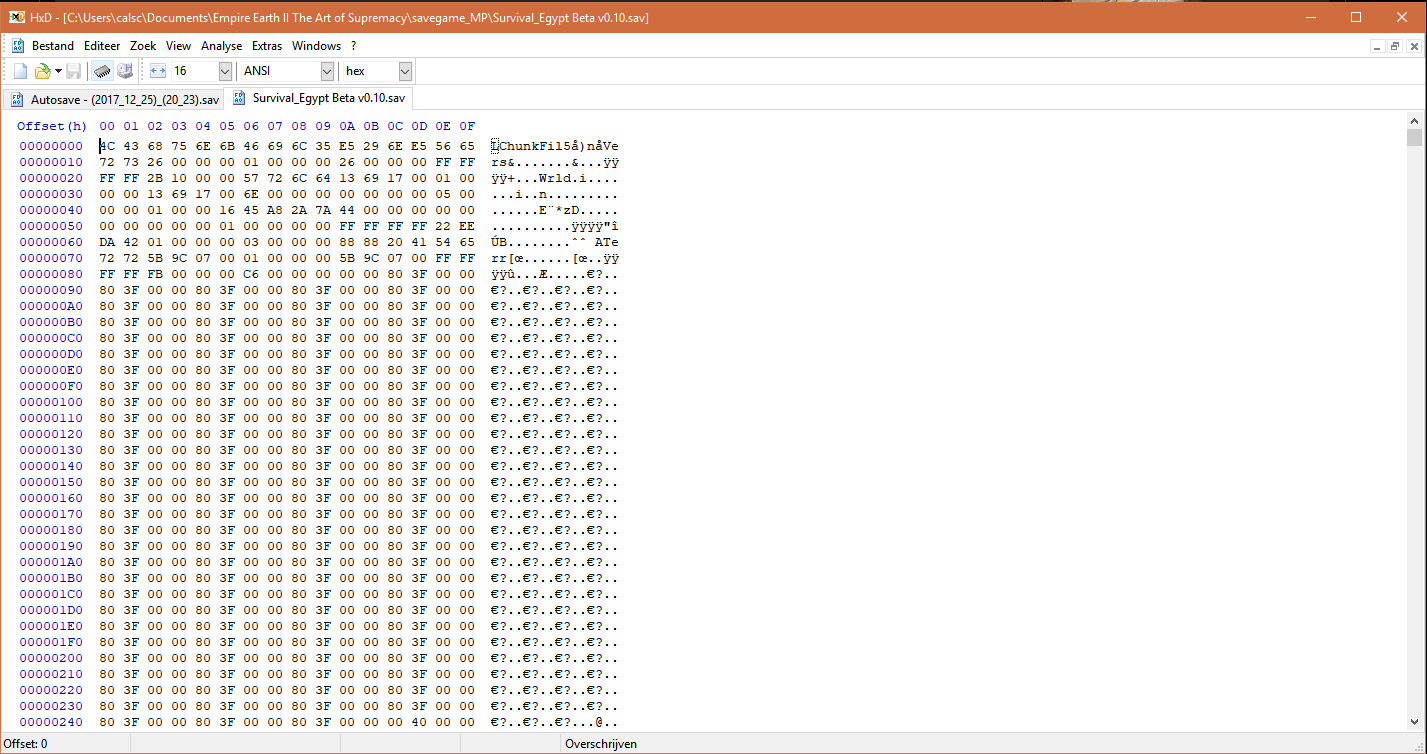Click the scrollbar up arrow
This screenshot has height=754, width=1427.
pos(1413,120)
